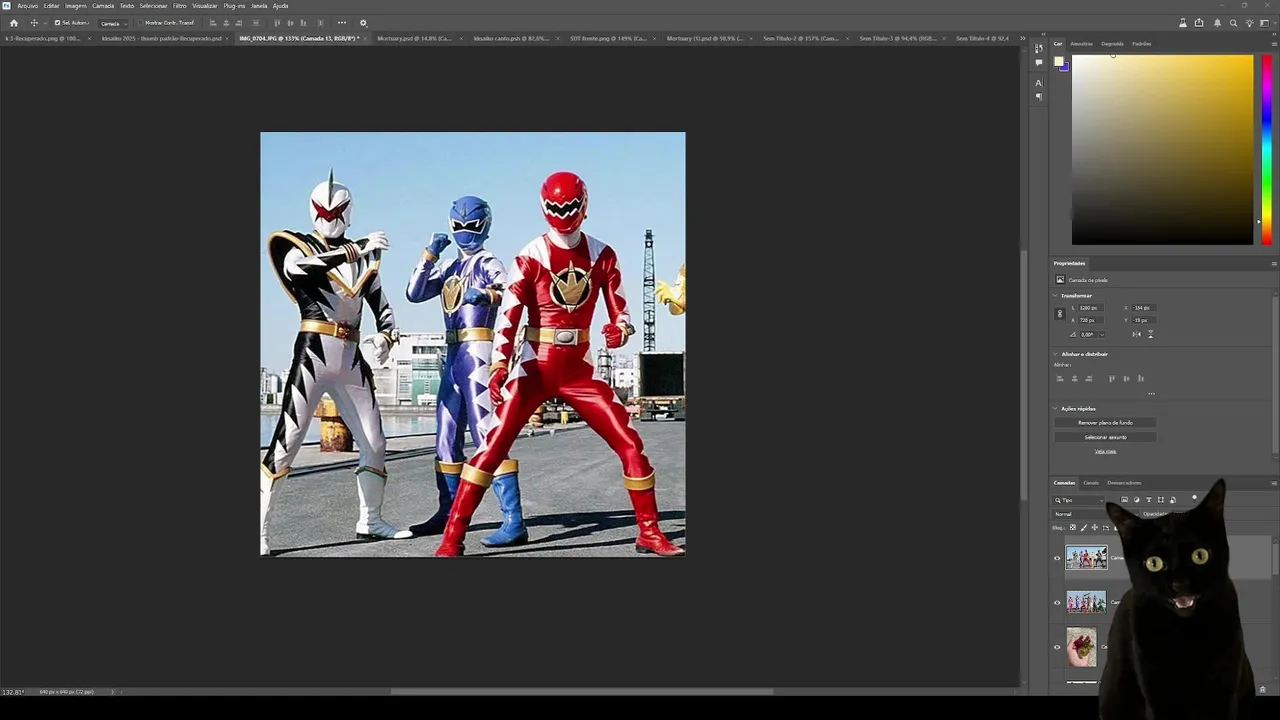Open the Move tool preset dropdown arrow

pyautogui.click(x=44, y=23)
